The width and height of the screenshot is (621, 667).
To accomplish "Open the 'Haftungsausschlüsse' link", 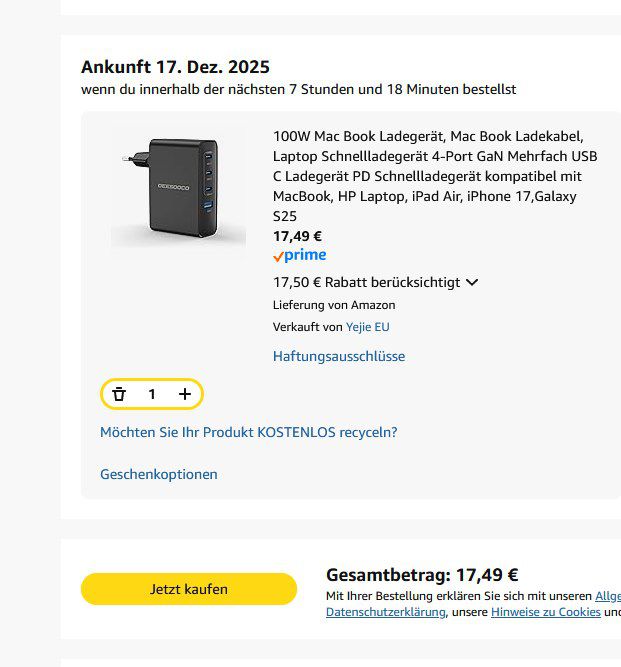I will coord(339,356).
